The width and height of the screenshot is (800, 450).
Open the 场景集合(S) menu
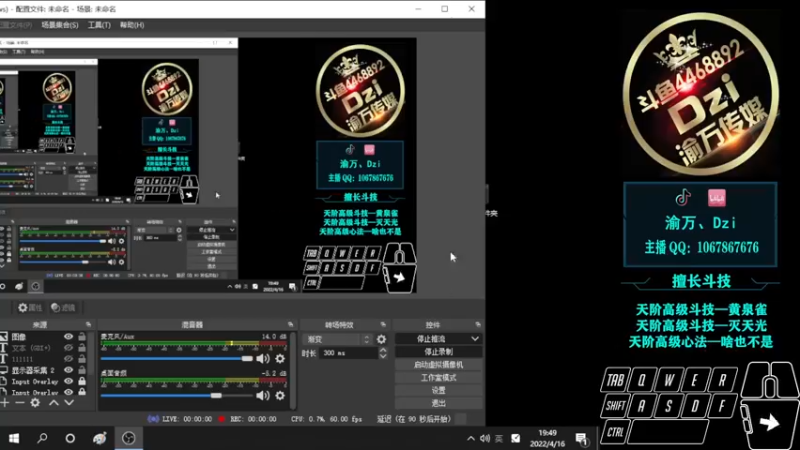[x=60, y=25]
